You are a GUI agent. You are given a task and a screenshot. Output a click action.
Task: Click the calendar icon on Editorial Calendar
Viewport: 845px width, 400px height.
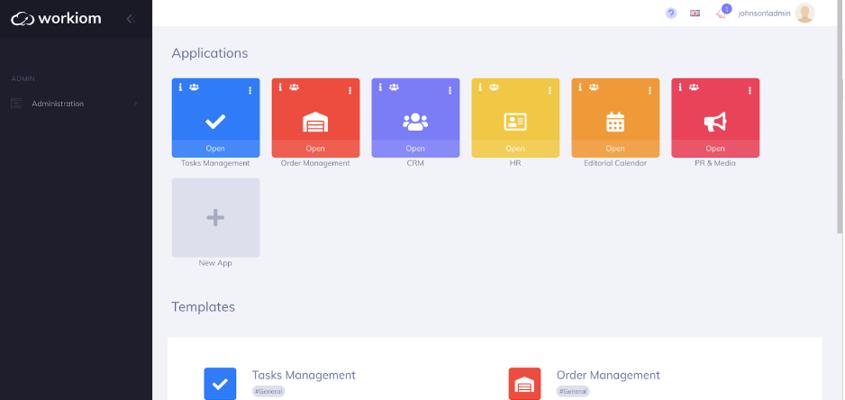[615, 122]
